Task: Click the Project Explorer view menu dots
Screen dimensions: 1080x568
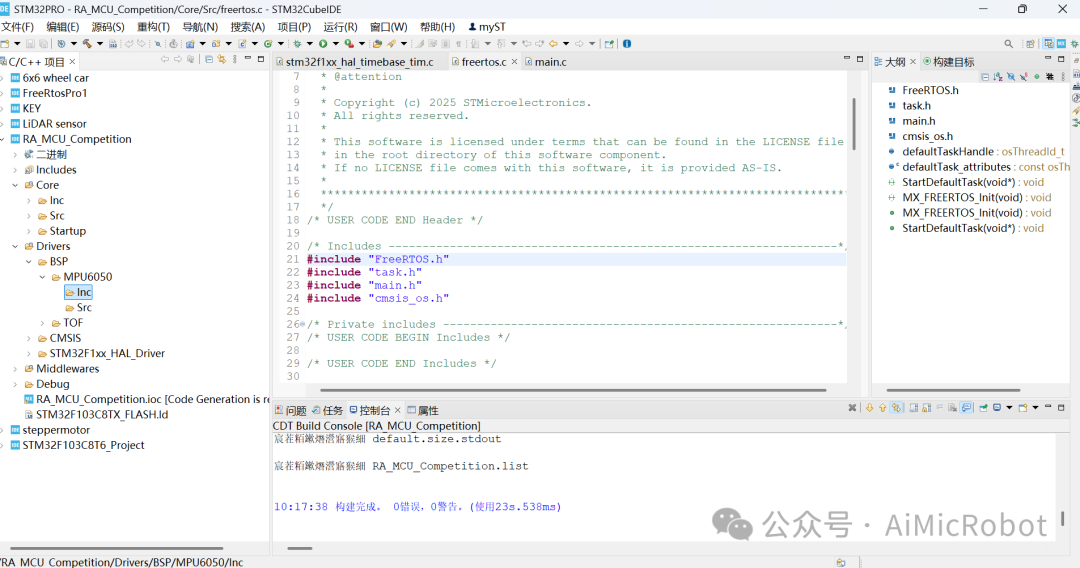Action: (x=235, y=59)
